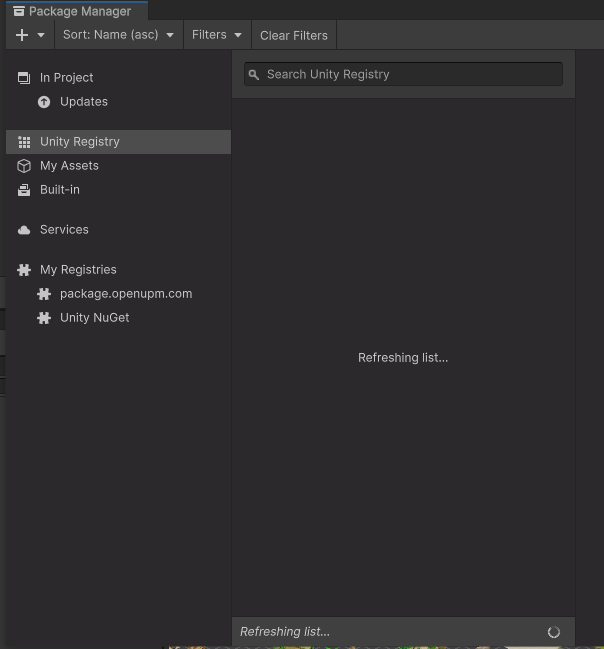604x649 pixels.
Task: Select In Project in sidebar
Action: [x=118, y=78]
